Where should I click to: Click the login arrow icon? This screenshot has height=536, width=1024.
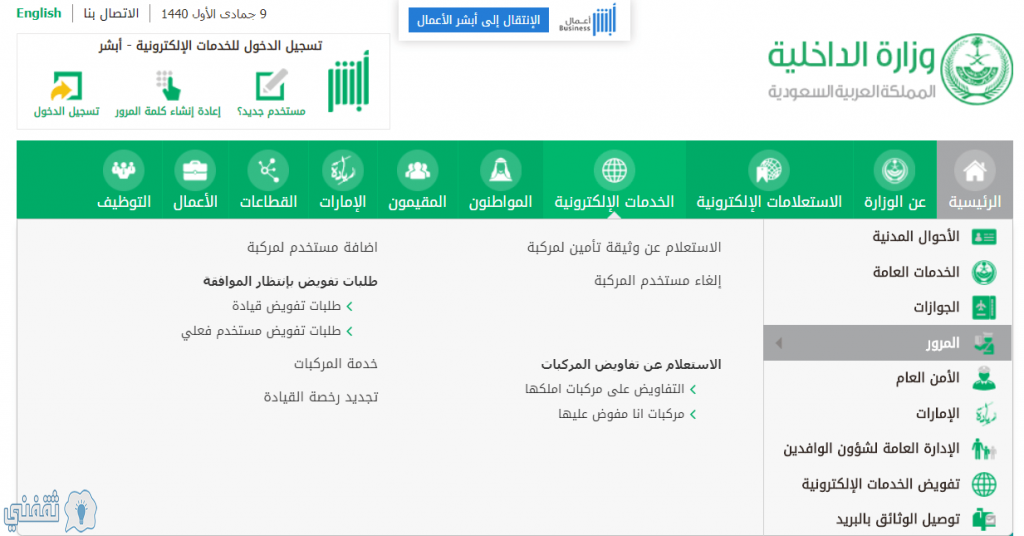click(66, 86)
